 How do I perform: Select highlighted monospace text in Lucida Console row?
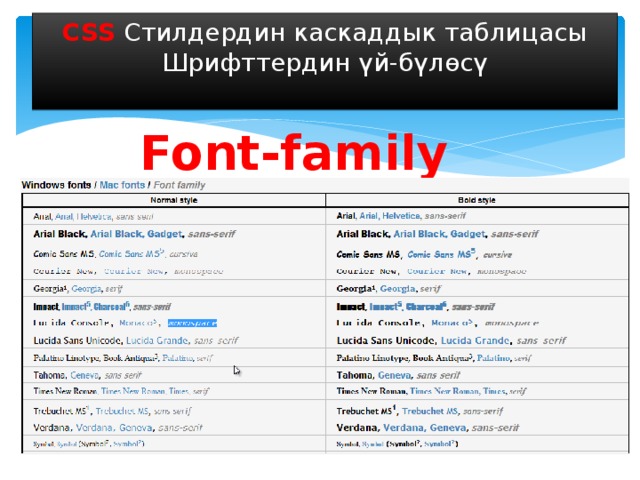pyautogui.click(x=192, y=323)
